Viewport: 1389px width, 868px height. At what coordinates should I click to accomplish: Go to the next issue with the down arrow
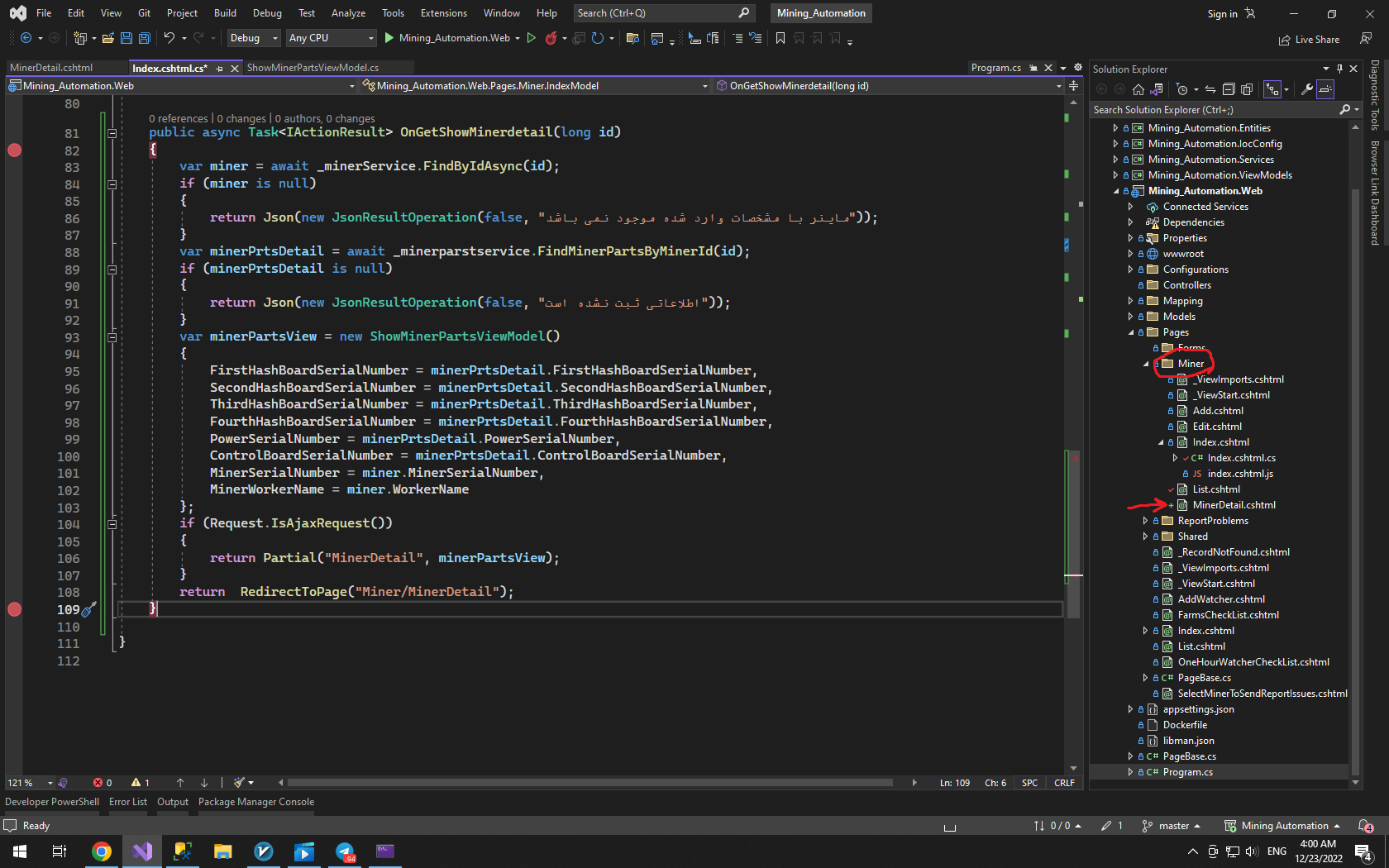[x=203, y=782]
